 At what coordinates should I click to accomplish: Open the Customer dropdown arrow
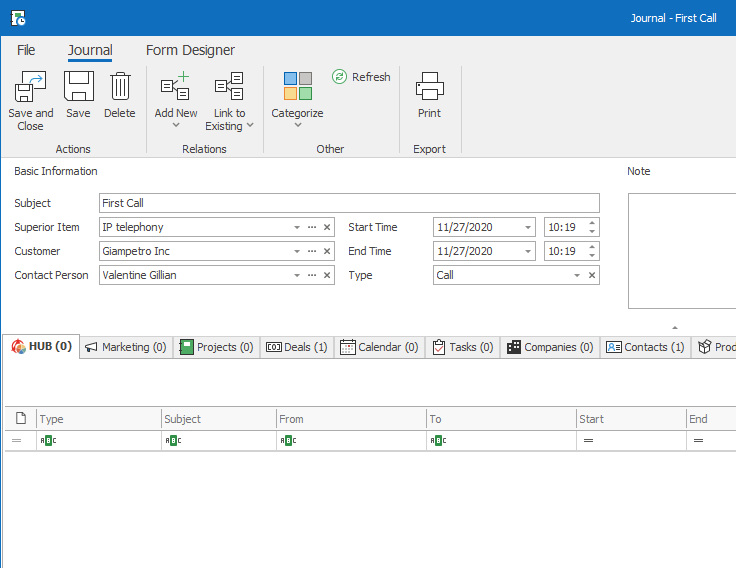[x=297, y=252]
